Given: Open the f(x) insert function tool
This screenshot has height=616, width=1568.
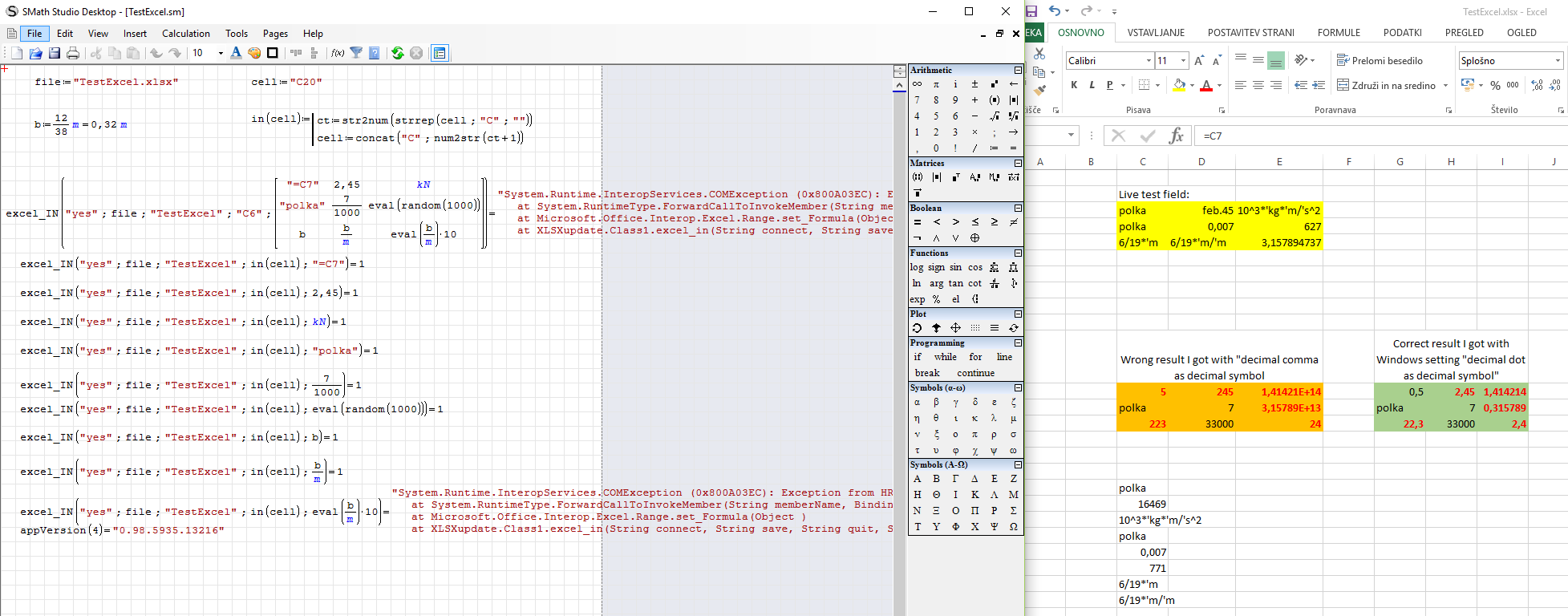Looking at the screenshot, I should pyautogui.click(x=338, y=53).
